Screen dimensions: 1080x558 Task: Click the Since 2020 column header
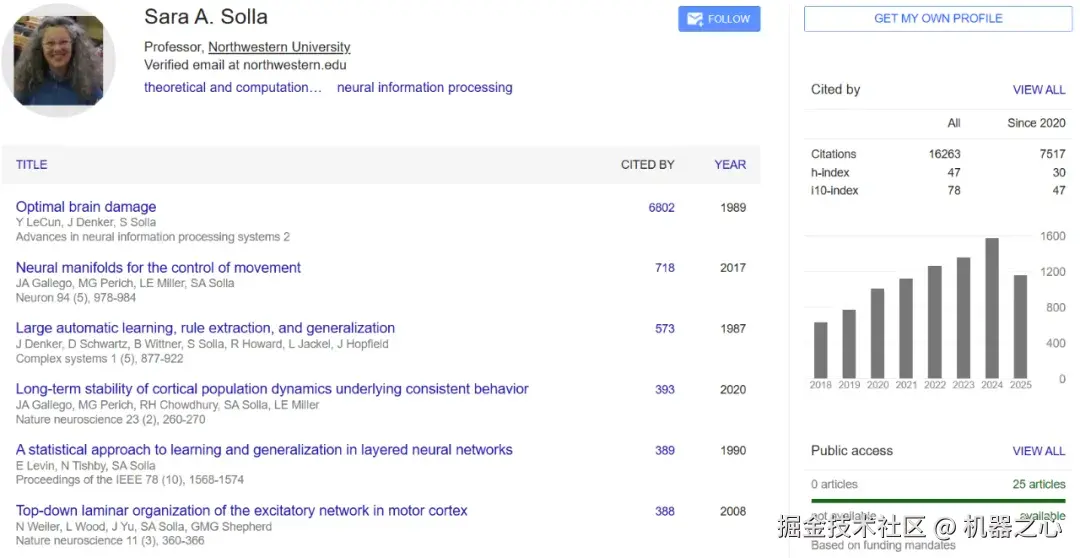coord(1036,123)
